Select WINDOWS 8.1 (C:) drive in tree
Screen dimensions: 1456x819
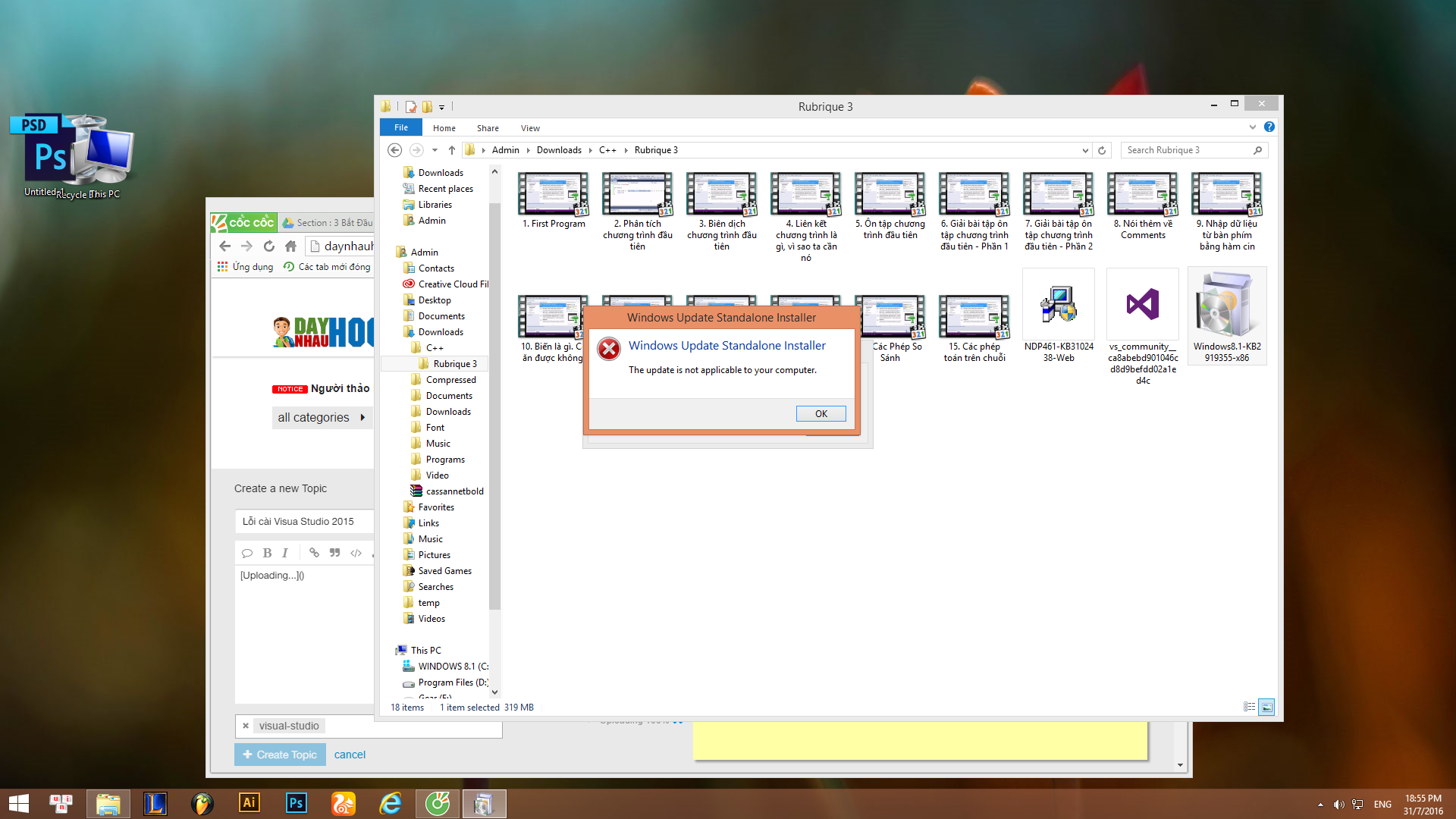click(x=446, y=667)
